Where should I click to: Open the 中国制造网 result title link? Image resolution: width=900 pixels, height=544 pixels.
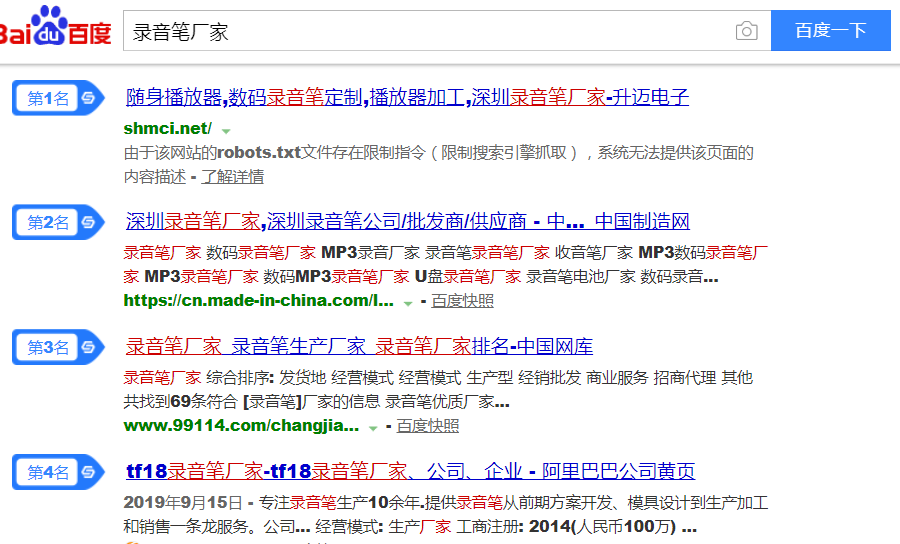point(408,221)
